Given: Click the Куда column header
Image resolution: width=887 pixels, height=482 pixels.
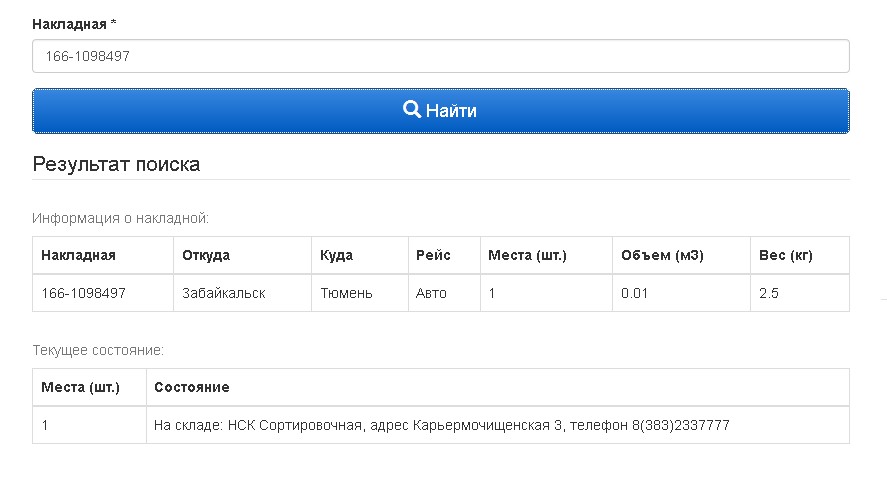Looking at the screenshot, I should tap(336, 255).
